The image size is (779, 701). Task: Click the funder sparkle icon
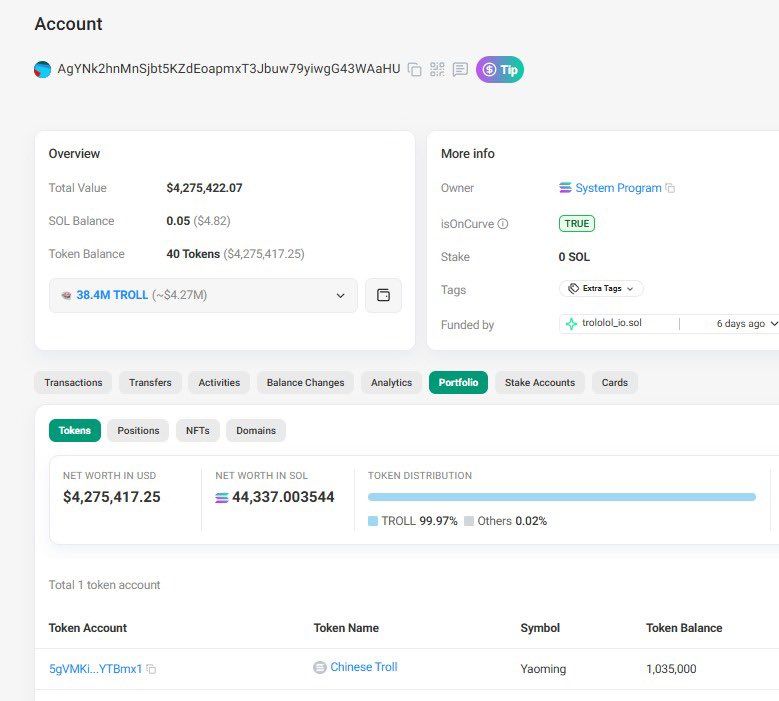click(571, 324)
